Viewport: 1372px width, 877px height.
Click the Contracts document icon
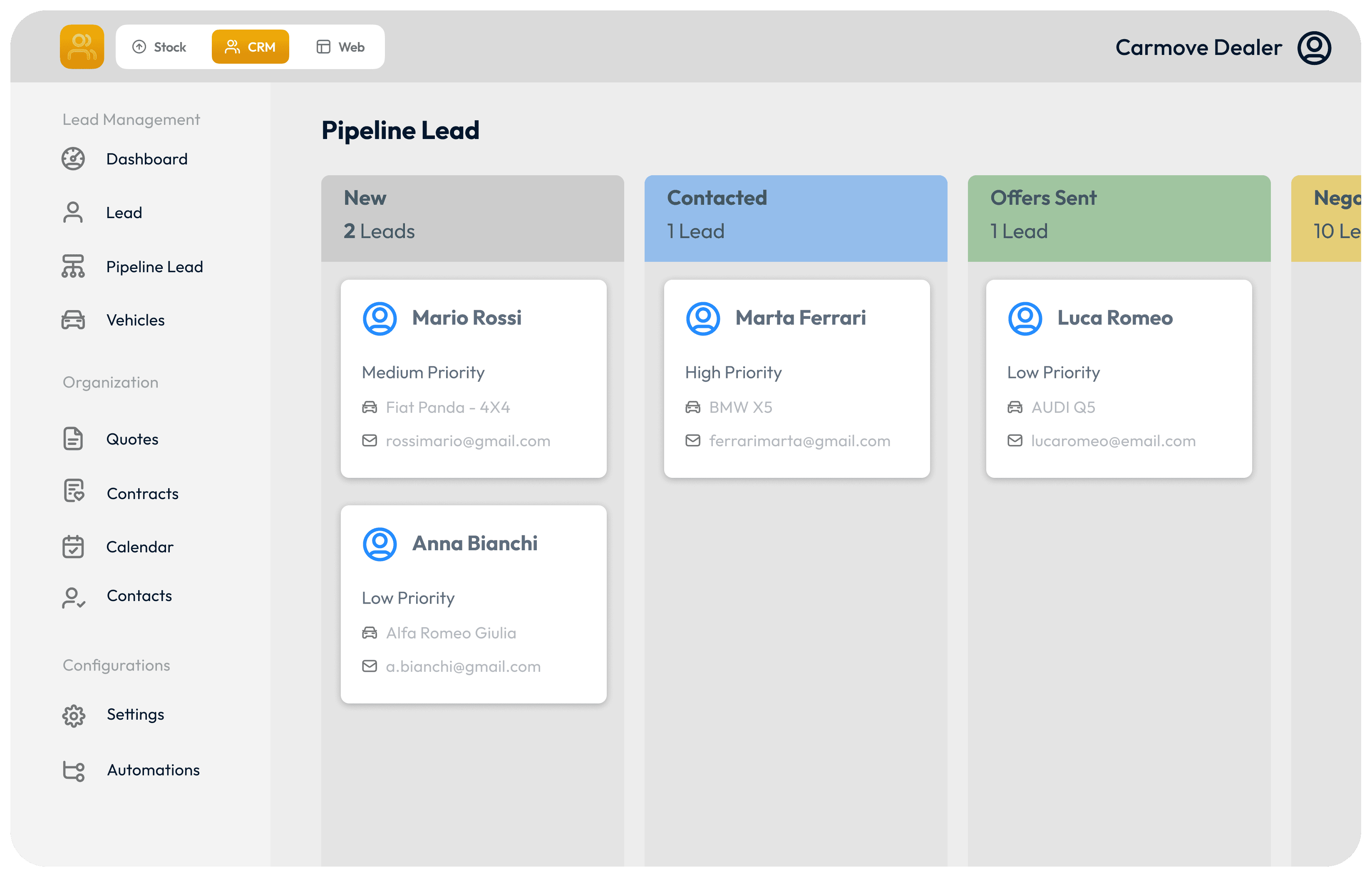[x=74, y=491]
